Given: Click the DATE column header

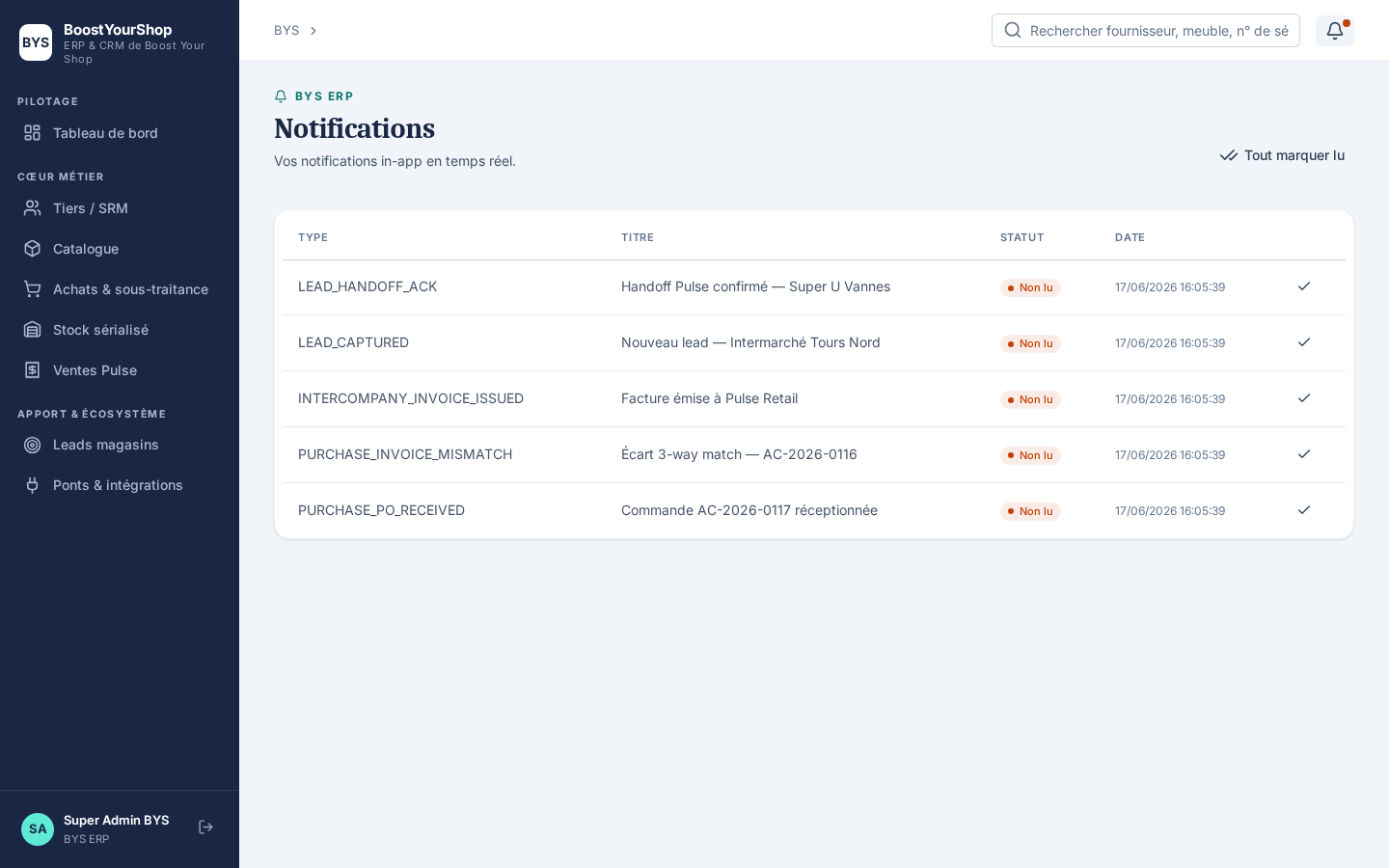Looking at the screenshot, I should [1130, 237].
